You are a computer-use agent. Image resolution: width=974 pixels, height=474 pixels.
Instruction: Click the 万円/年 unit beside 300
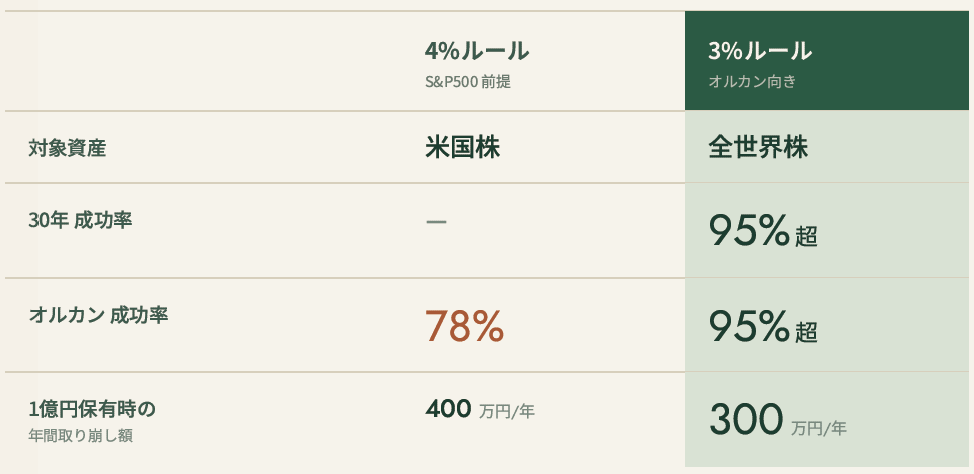[x=819, y=429]
